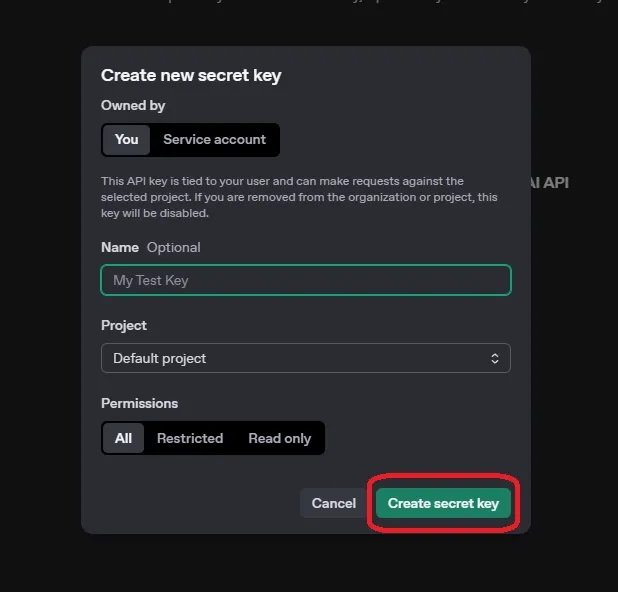618x592 pixels.
Task: Click the "Owned by" section label
Action: tap(133, 105)
